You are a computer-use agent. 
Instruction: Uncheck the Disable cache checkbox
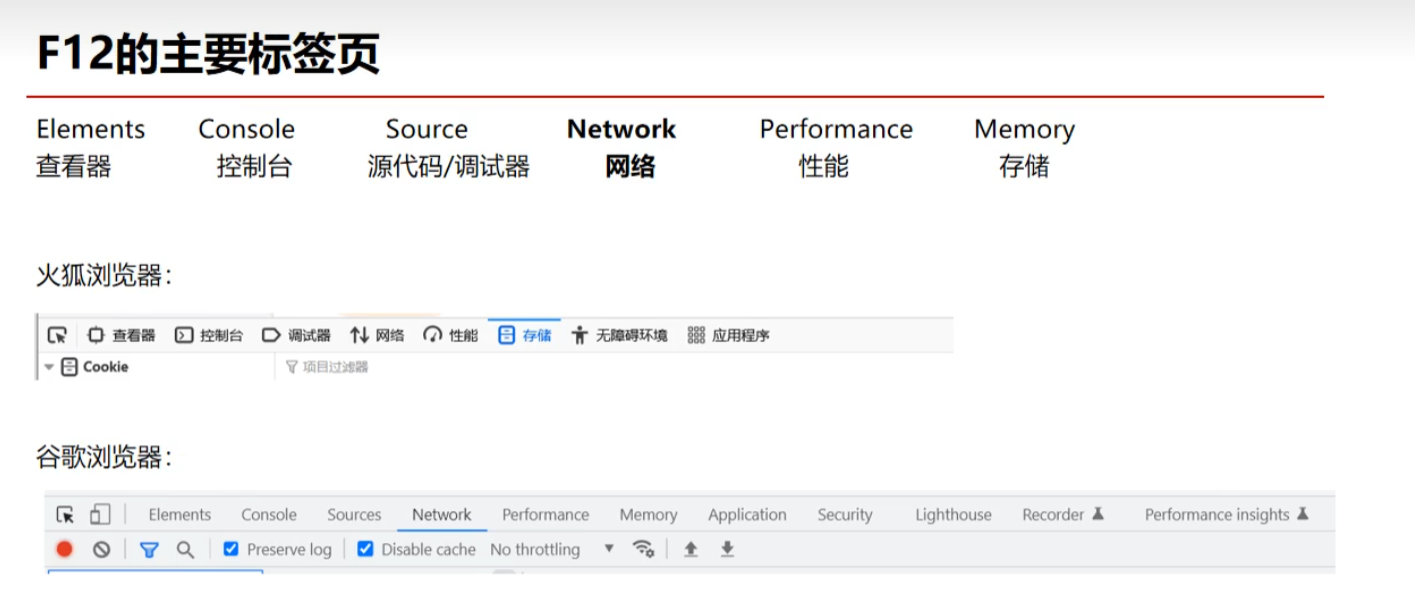point(365,549)
